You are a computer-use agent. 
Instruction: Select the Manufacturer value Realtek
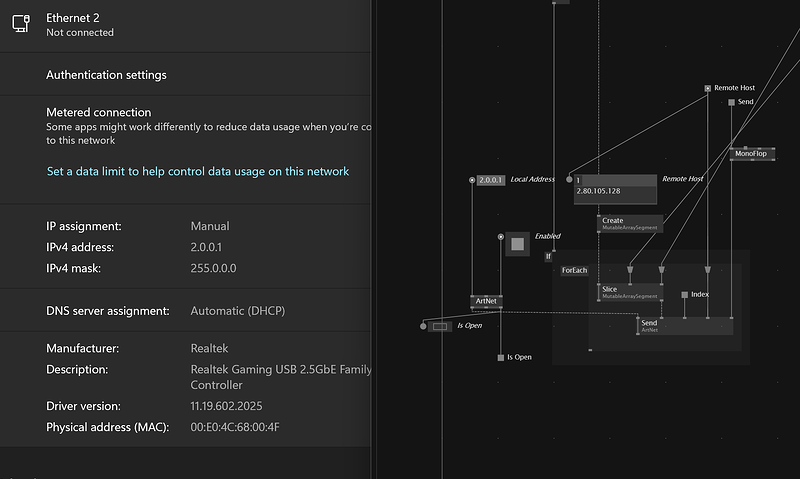[209, 348]
